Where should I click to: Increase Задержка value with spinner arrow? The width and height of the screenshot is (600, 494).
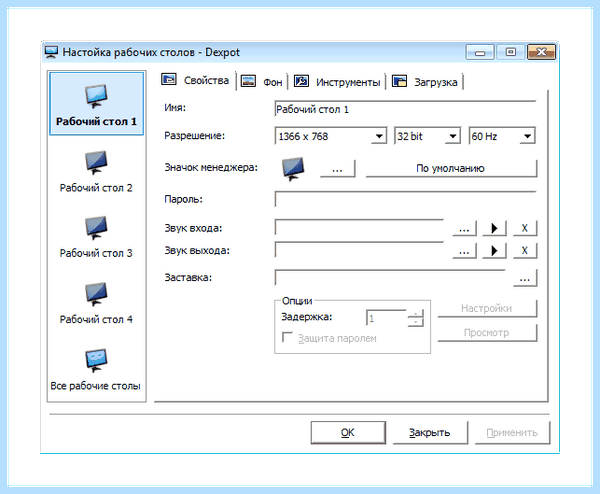coord(416,314)
